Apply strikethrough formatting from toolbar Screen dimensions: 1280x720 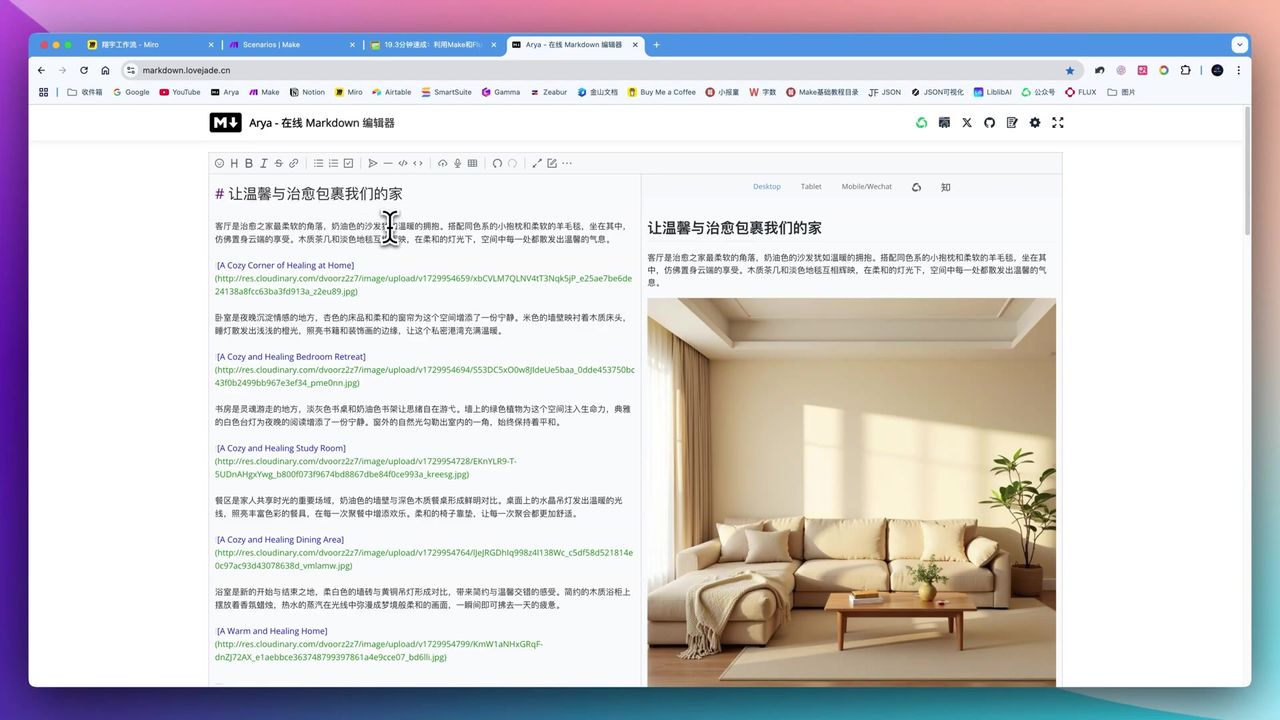(279, 163)
